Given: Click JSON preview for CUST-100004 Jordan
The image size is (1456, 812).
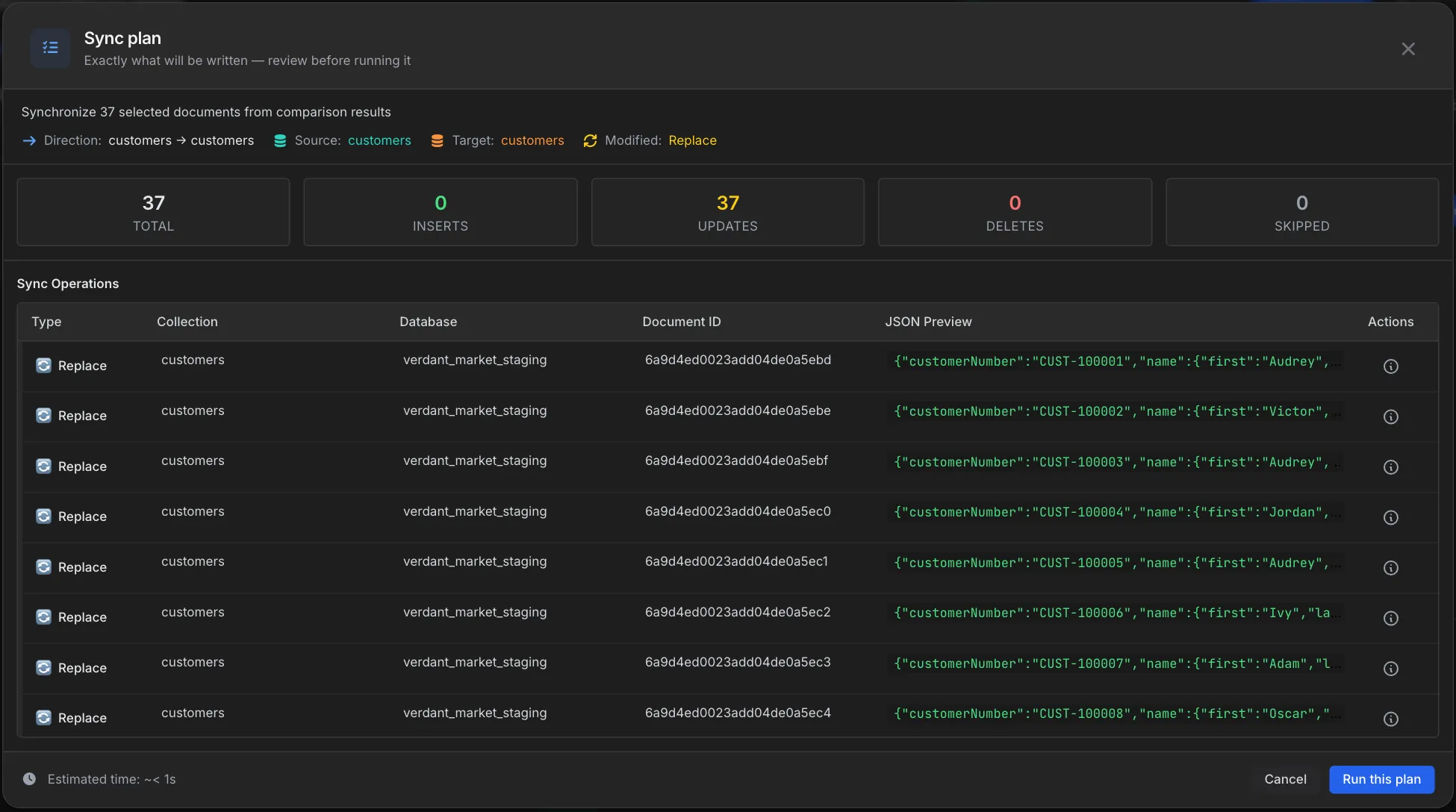Looking at the screenshot, I should pos(1116,512).
